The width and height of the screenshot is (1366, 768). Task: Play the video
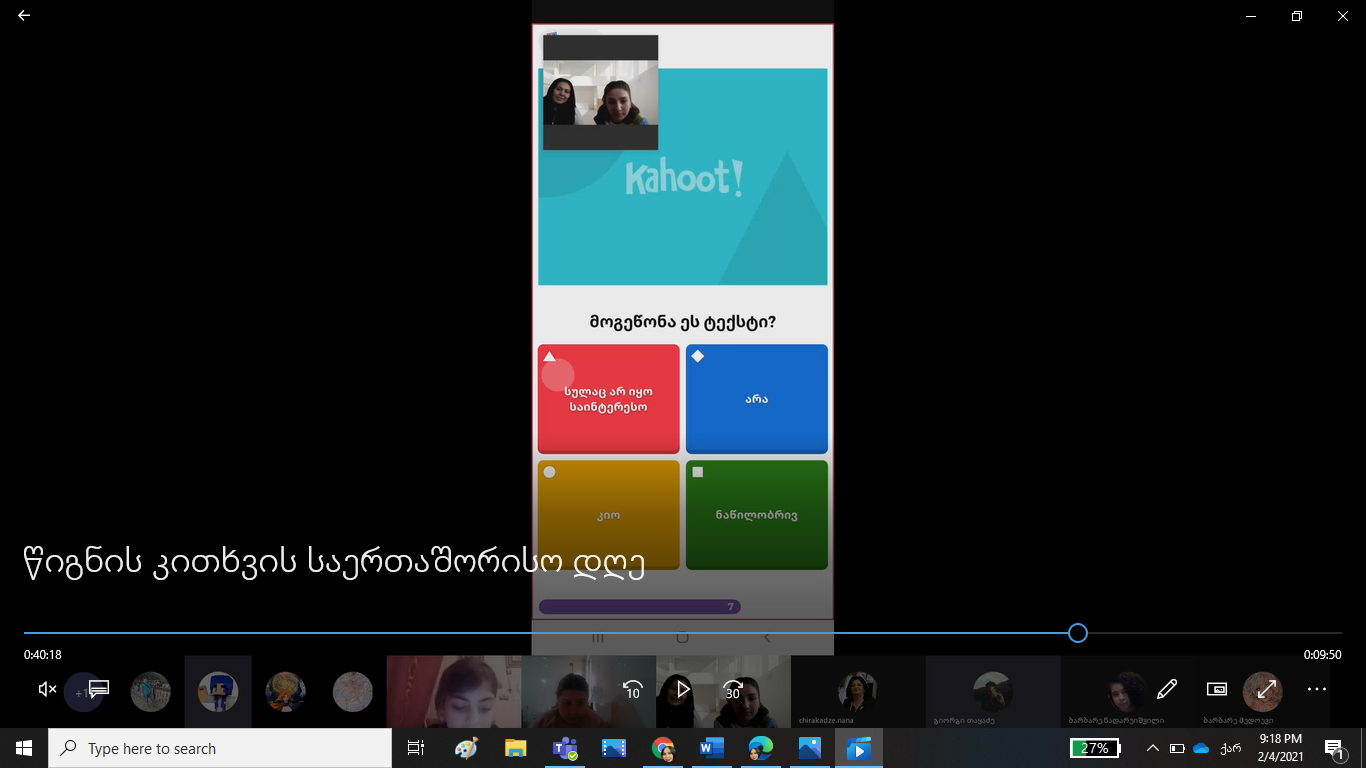coord(683,689)
